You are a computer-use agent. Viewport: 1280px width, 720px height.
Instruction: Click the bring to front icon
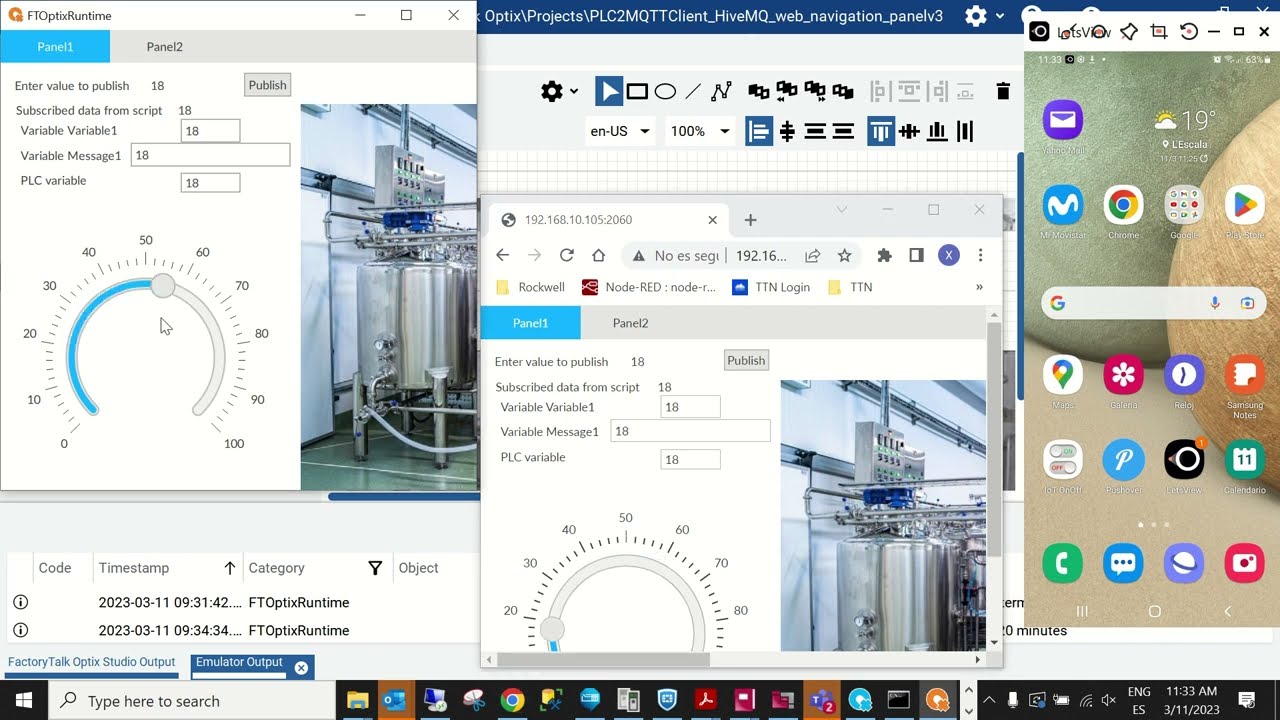coord(759,92)
